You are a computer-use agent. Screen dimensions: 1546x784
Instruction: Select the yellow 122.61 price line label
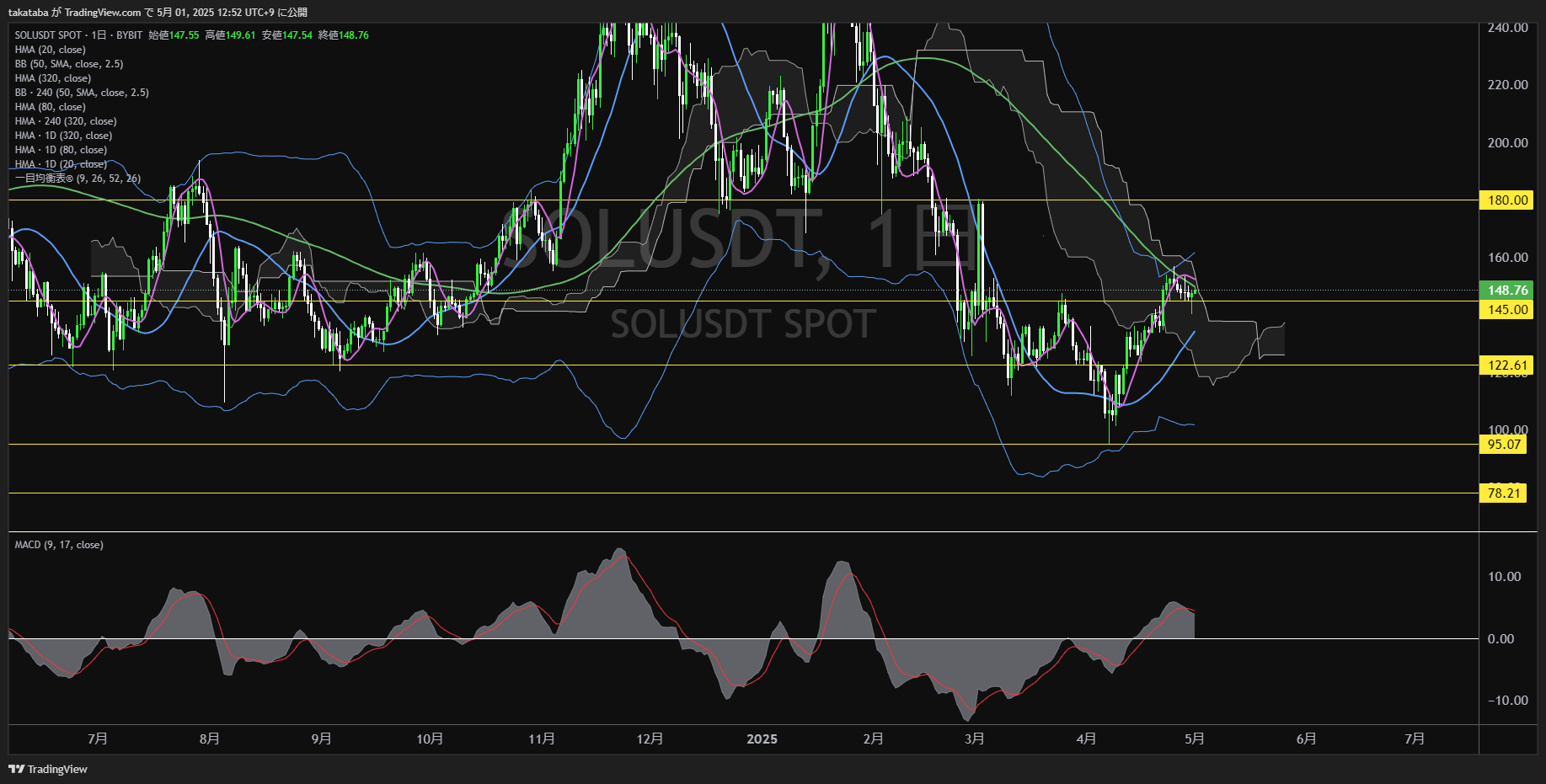(x=1507, y=365)
